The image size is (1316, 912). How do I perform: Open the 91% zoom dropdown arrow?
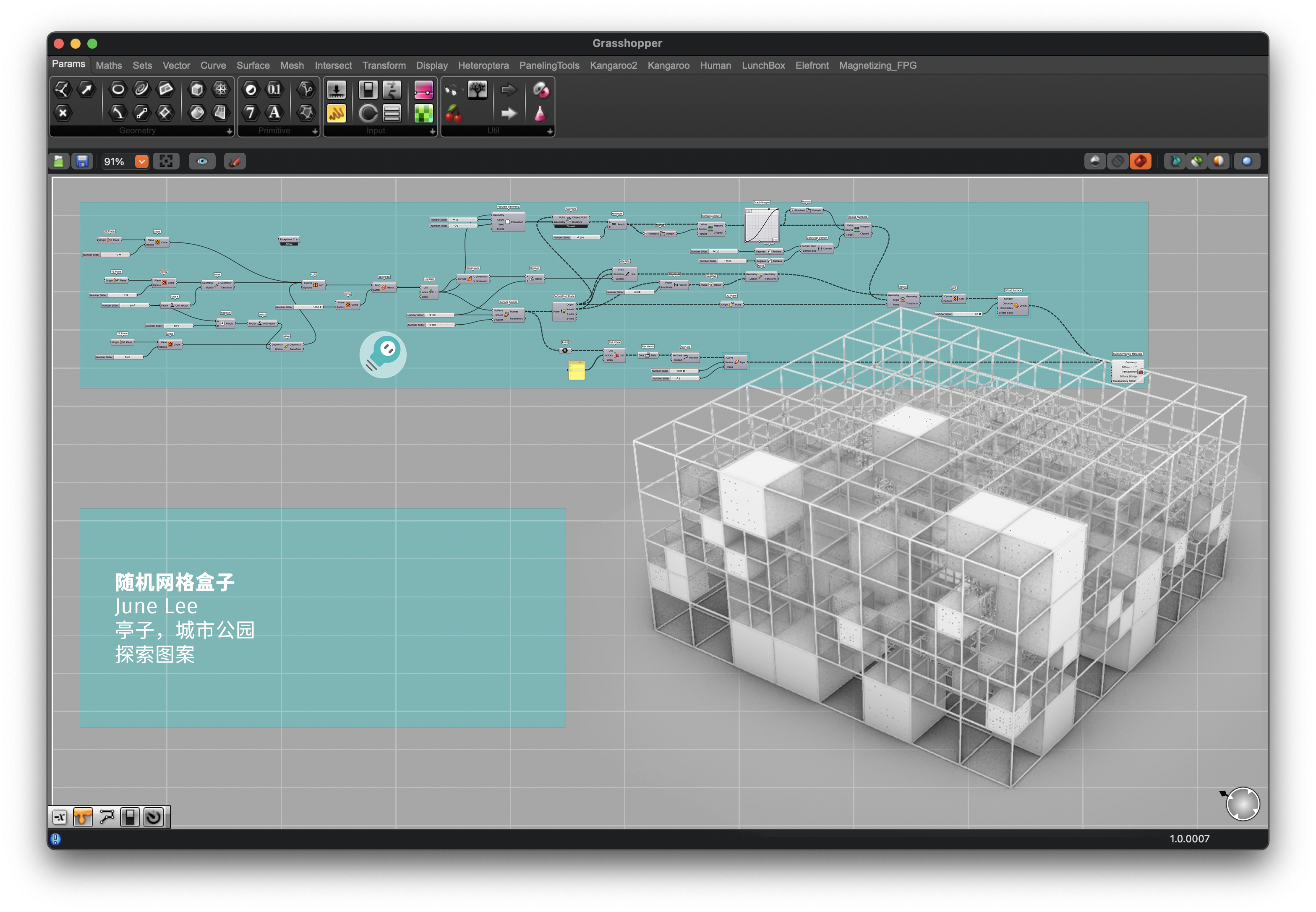(x=141, y=162)
